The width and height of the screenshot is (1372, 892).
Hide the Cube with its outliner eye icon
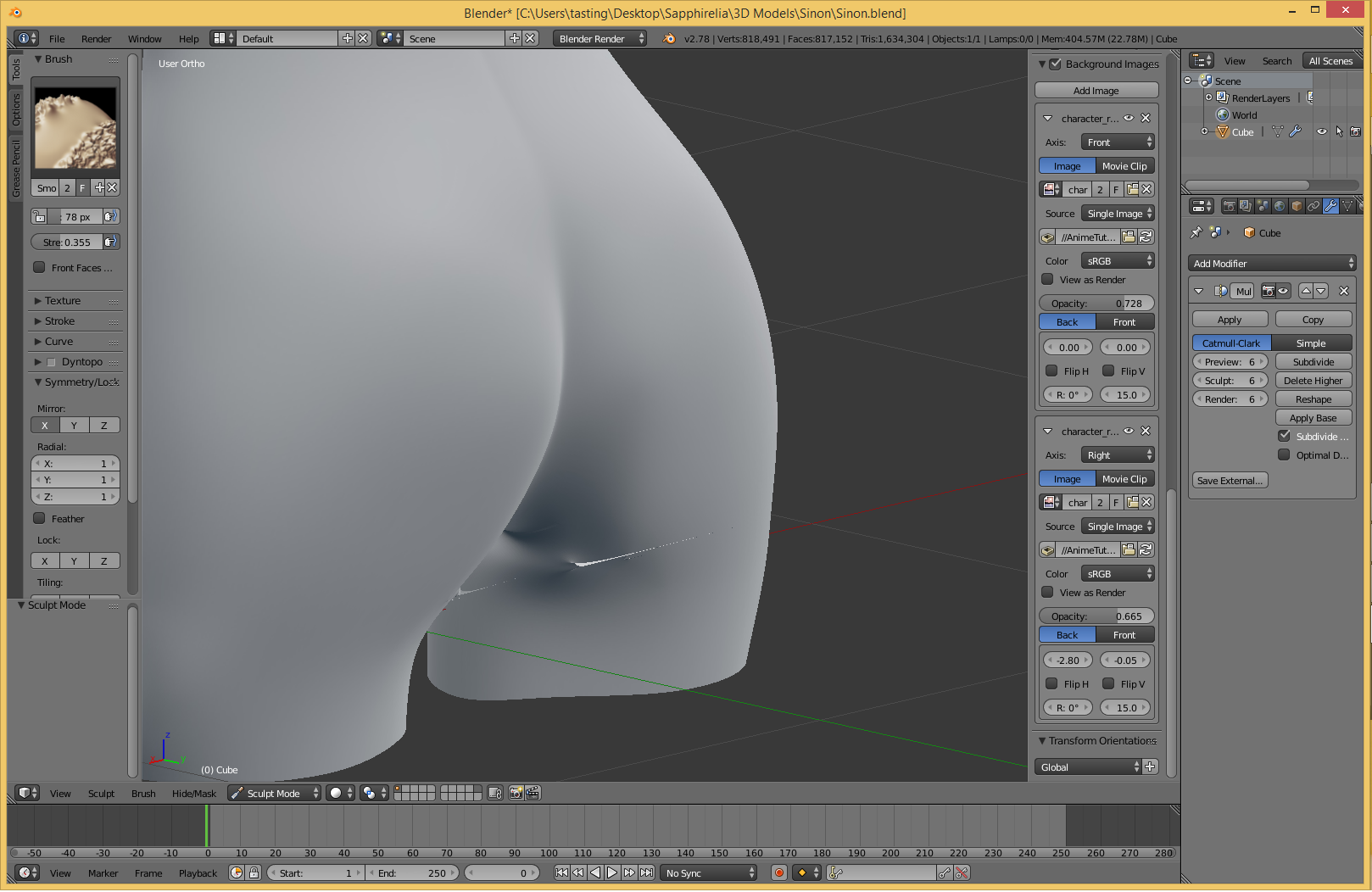tap(1321, 131)
